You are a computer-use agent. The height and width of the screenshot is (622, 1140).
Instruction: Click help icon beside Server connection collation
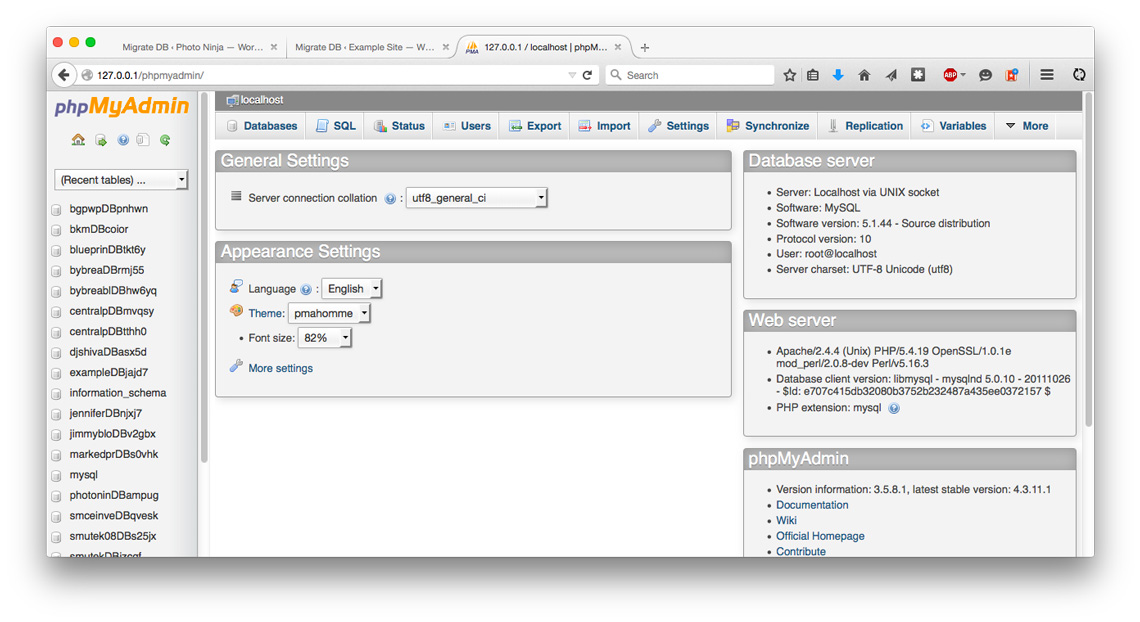point(390,198)
